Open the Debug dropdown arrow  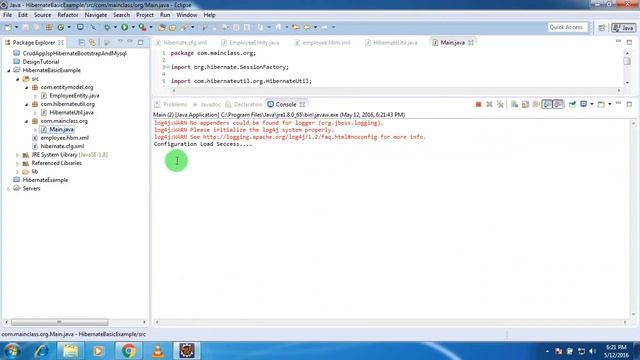(x=116, y=27)
